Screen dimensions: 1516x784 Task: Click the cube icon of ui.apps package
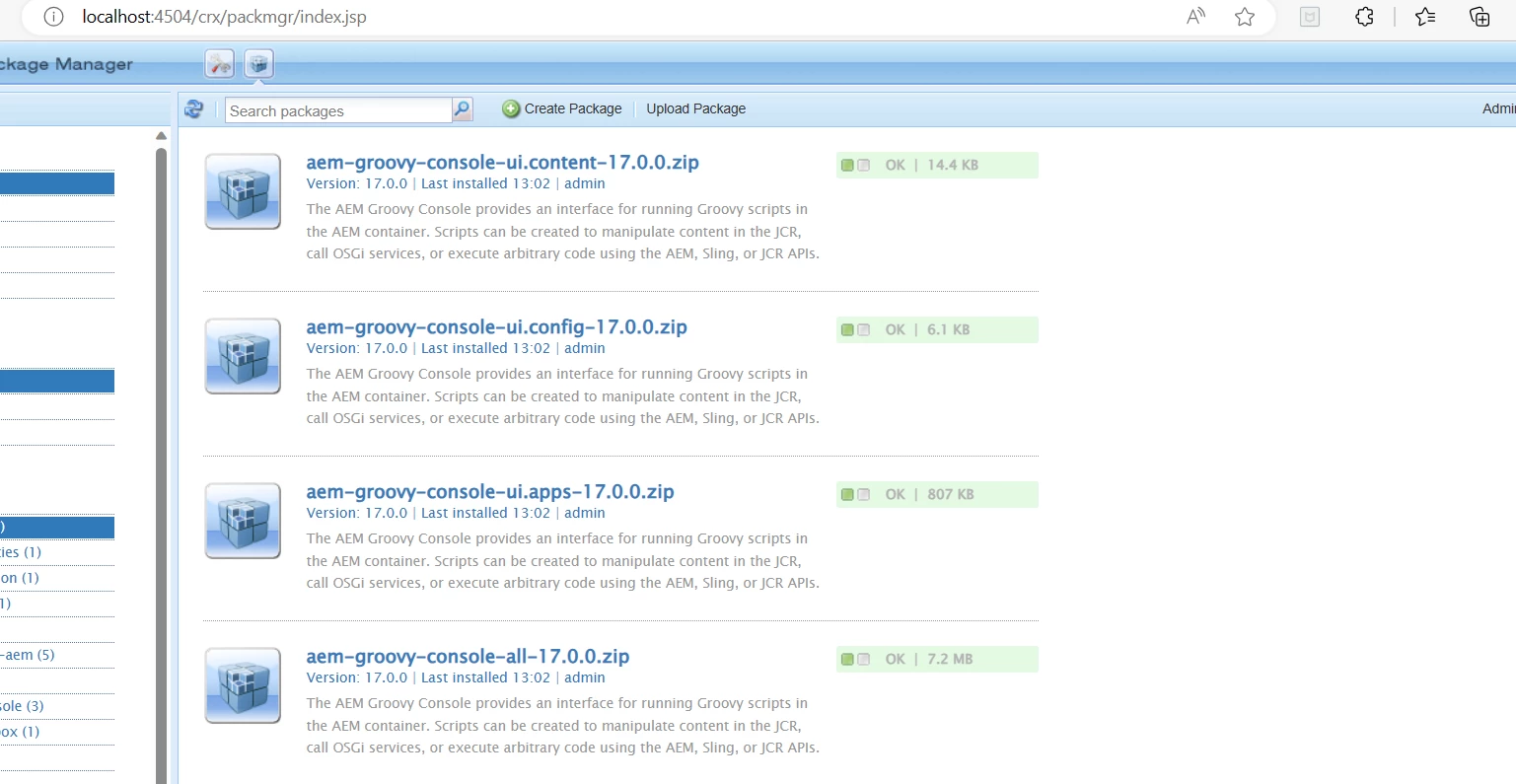[x=243, y=521]
